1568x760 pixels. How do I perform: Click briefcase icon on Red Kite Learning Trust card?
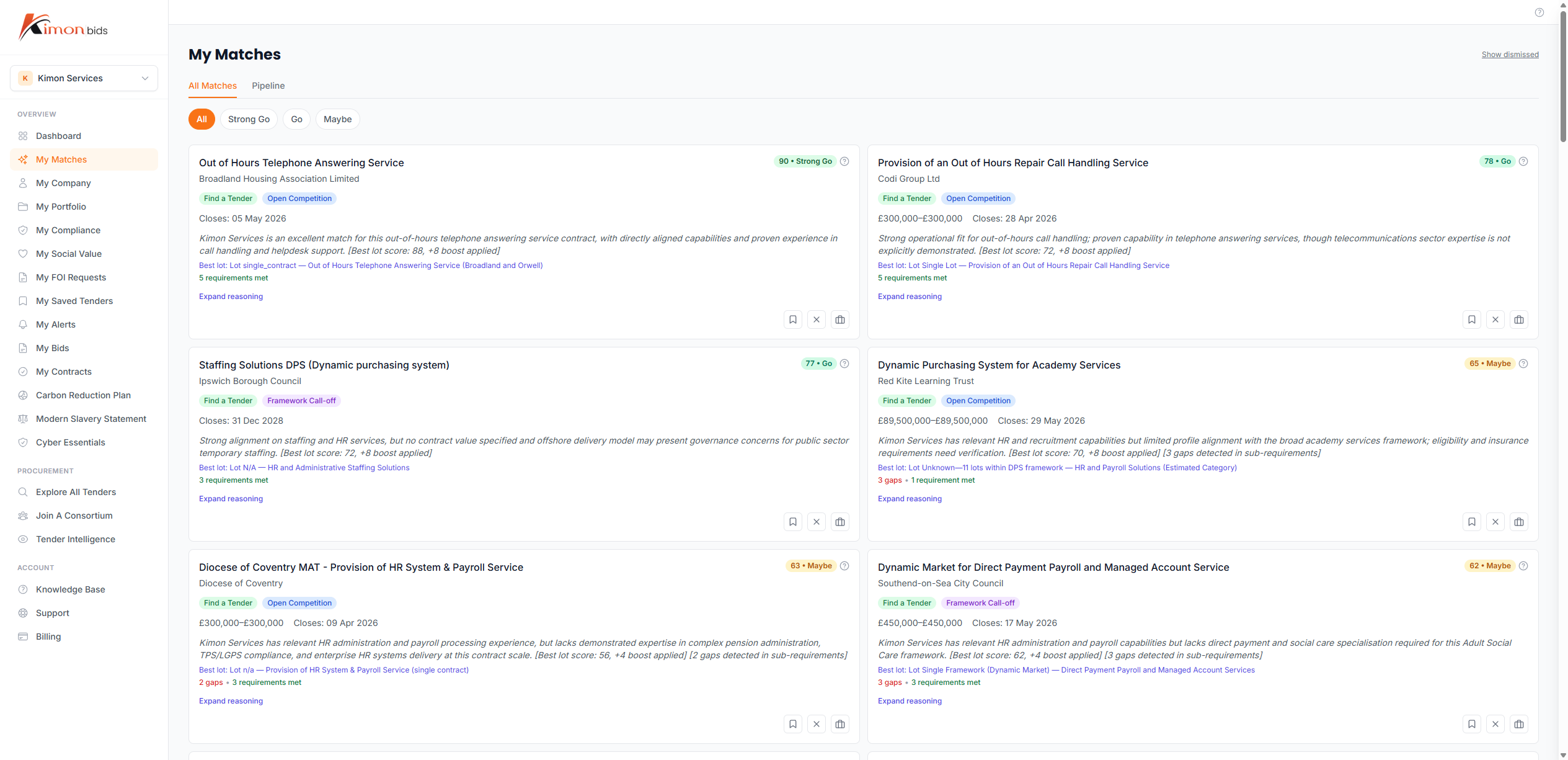(x=1519, y=522)
